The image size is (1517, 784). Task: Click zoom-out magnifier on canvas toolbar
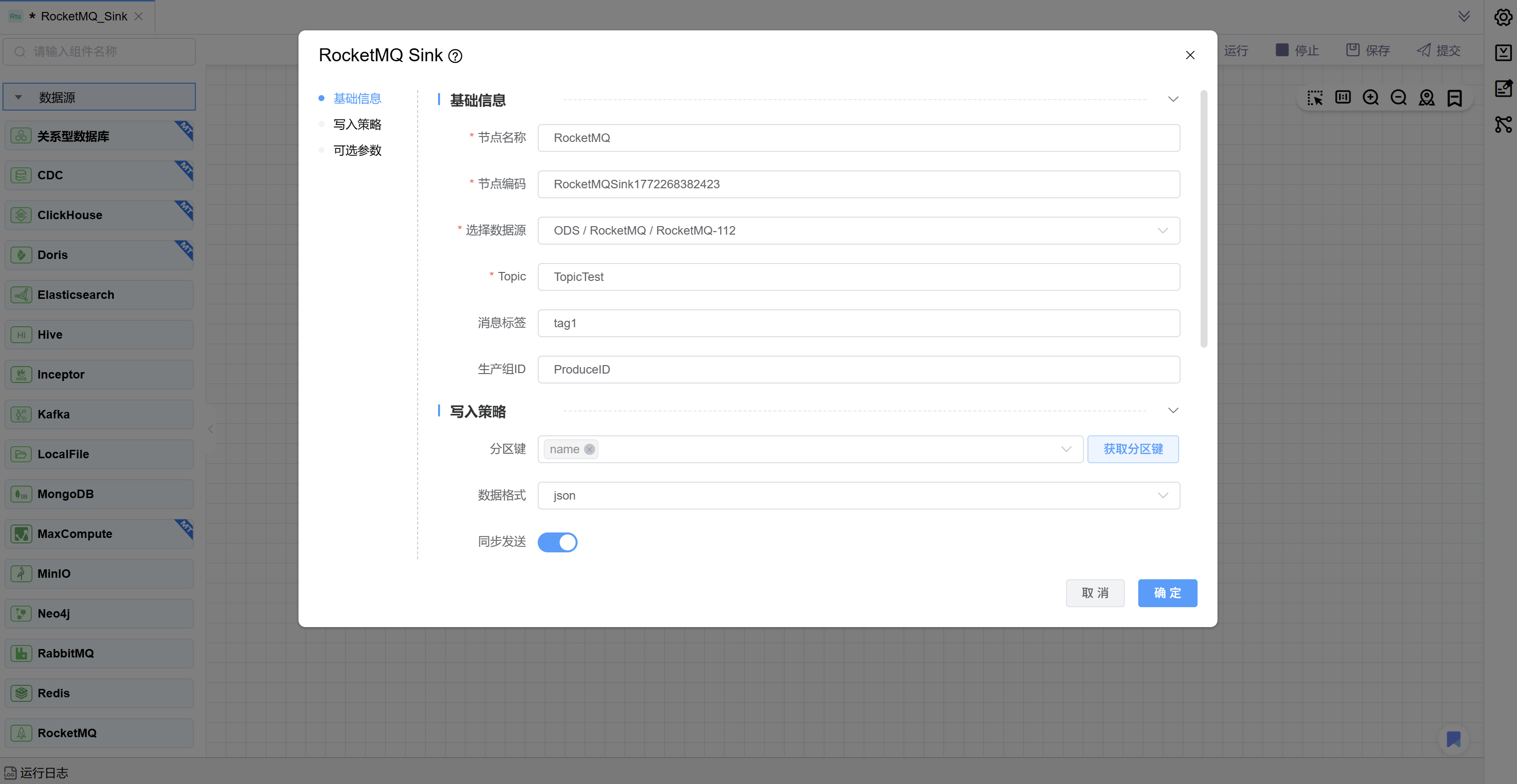pos(1398,98)
